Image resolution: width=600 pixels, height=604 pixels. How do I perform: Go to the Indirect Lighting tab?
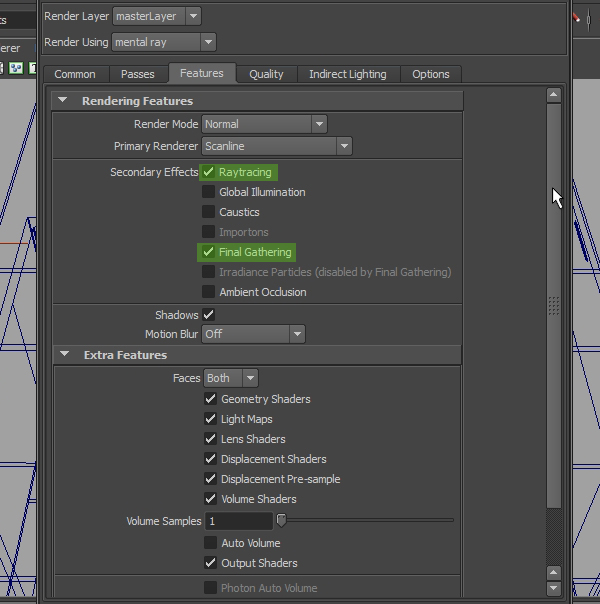point(348,74)
